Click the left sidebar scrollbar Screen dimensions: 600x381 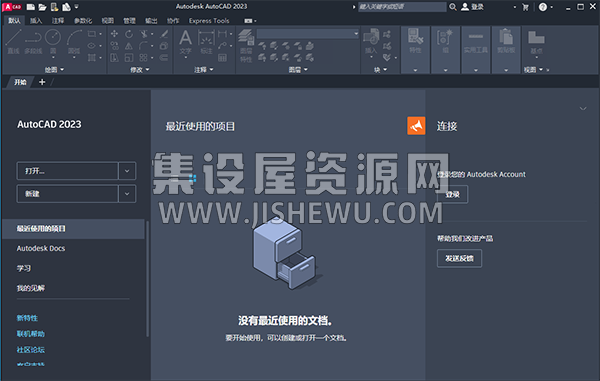147,279
